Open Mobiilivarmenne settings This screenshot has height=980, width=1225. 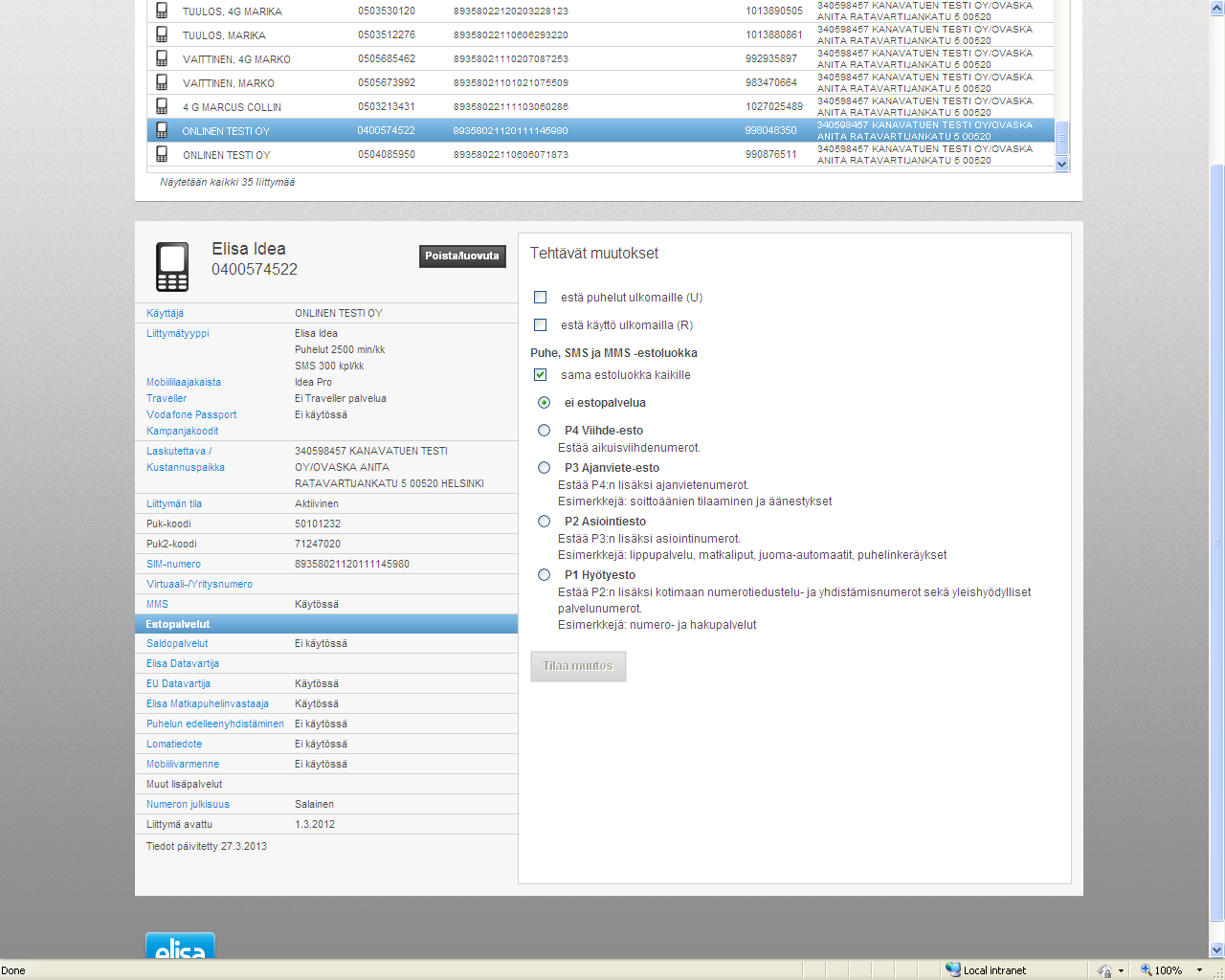tap(183, 765)
